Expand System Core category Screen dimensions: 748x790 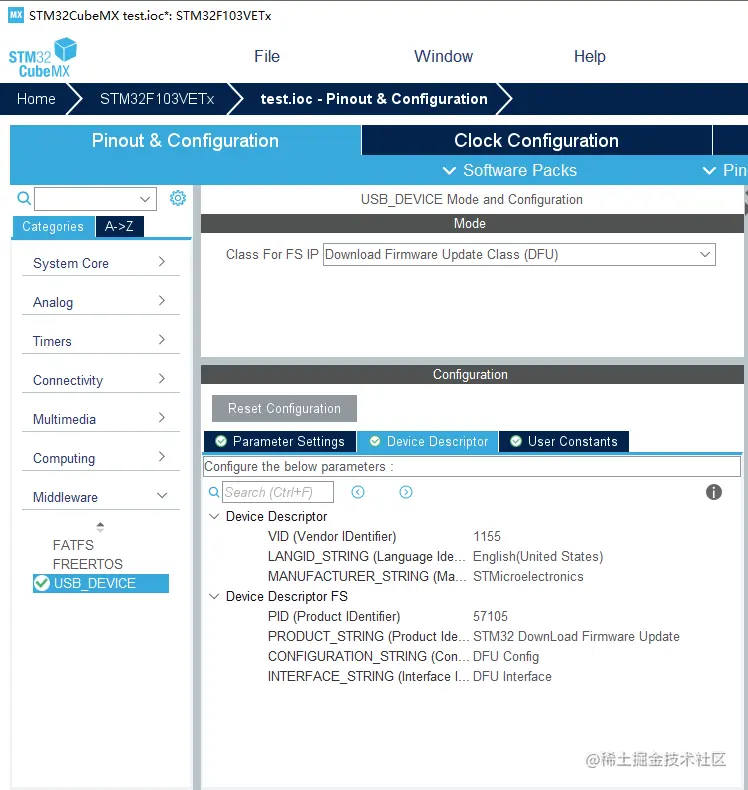100,263
